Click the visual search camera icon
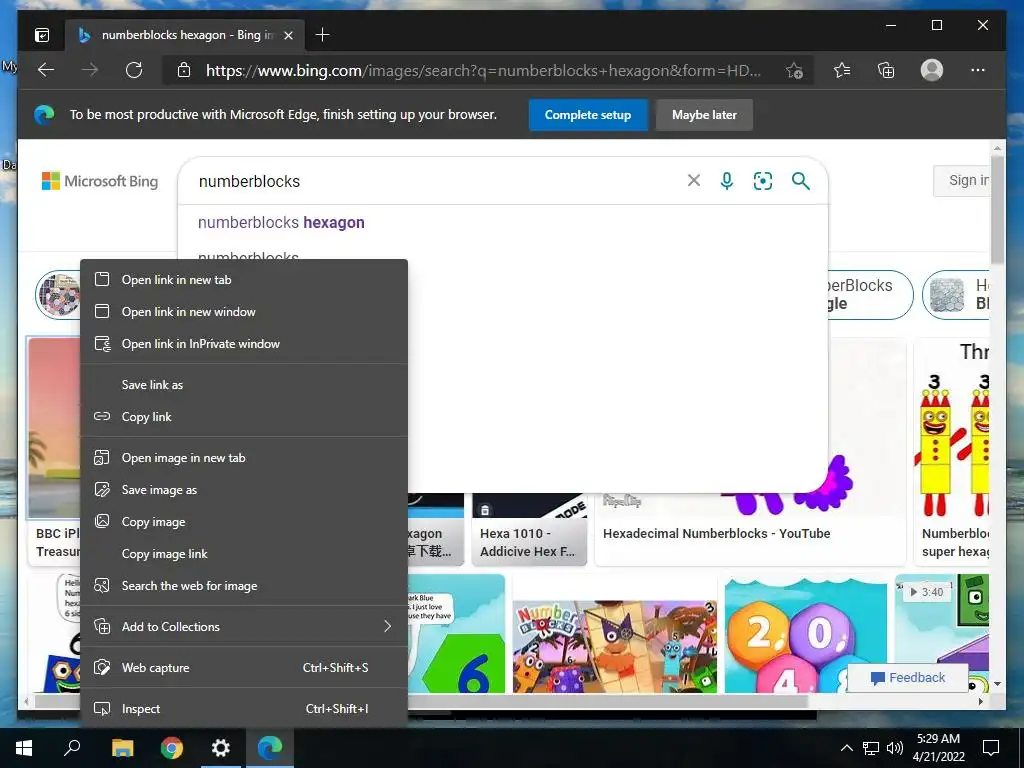 click(x=763, y=181)
